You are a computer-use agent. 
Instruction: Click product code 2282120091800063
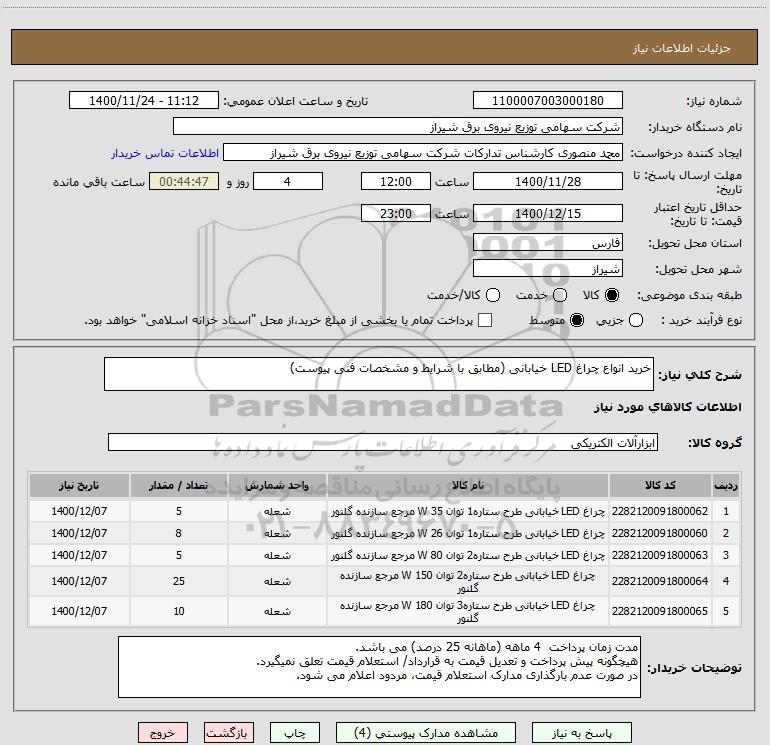[660, 555]
